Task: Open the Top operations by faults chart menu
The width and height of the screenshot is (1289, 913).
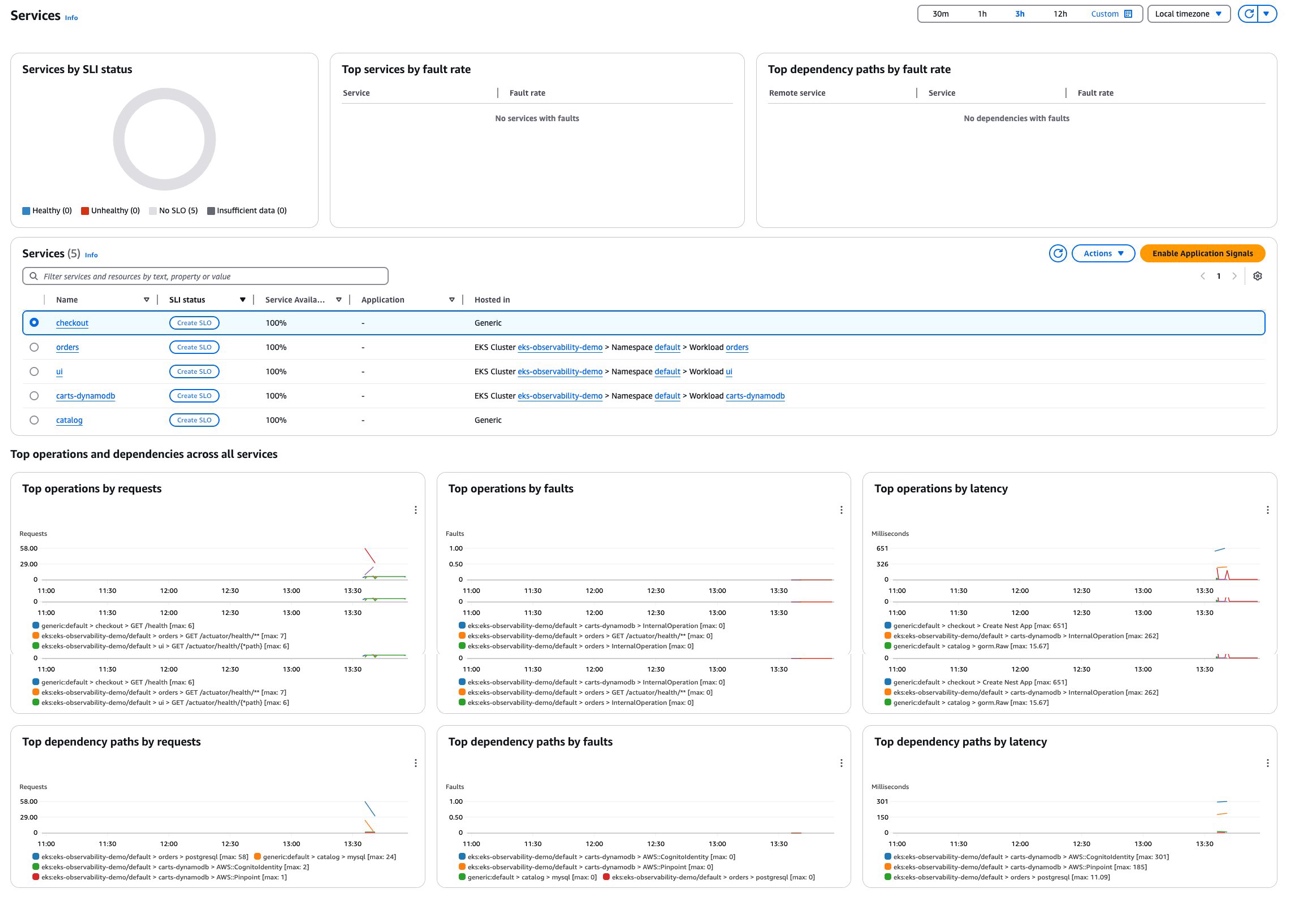Action: (x=841, y=510)
